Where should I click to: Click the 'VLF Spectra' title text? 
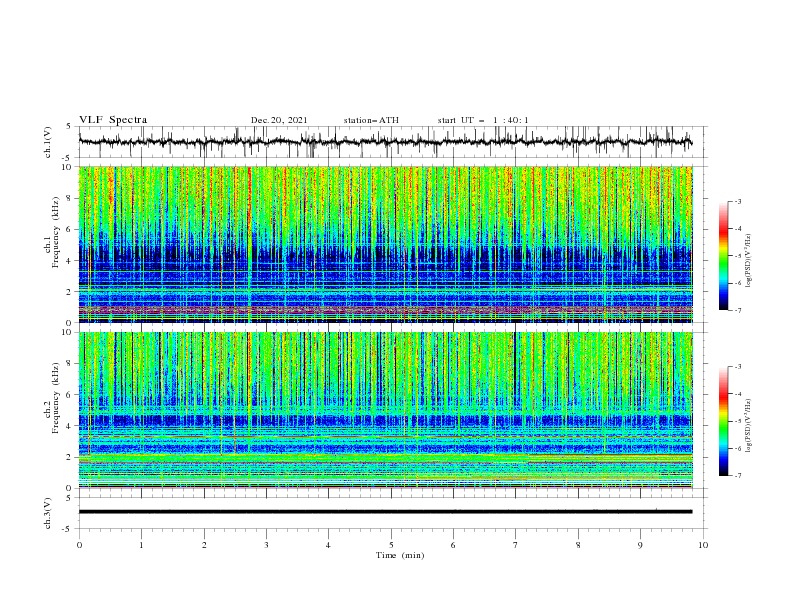(x=113, y=120)
